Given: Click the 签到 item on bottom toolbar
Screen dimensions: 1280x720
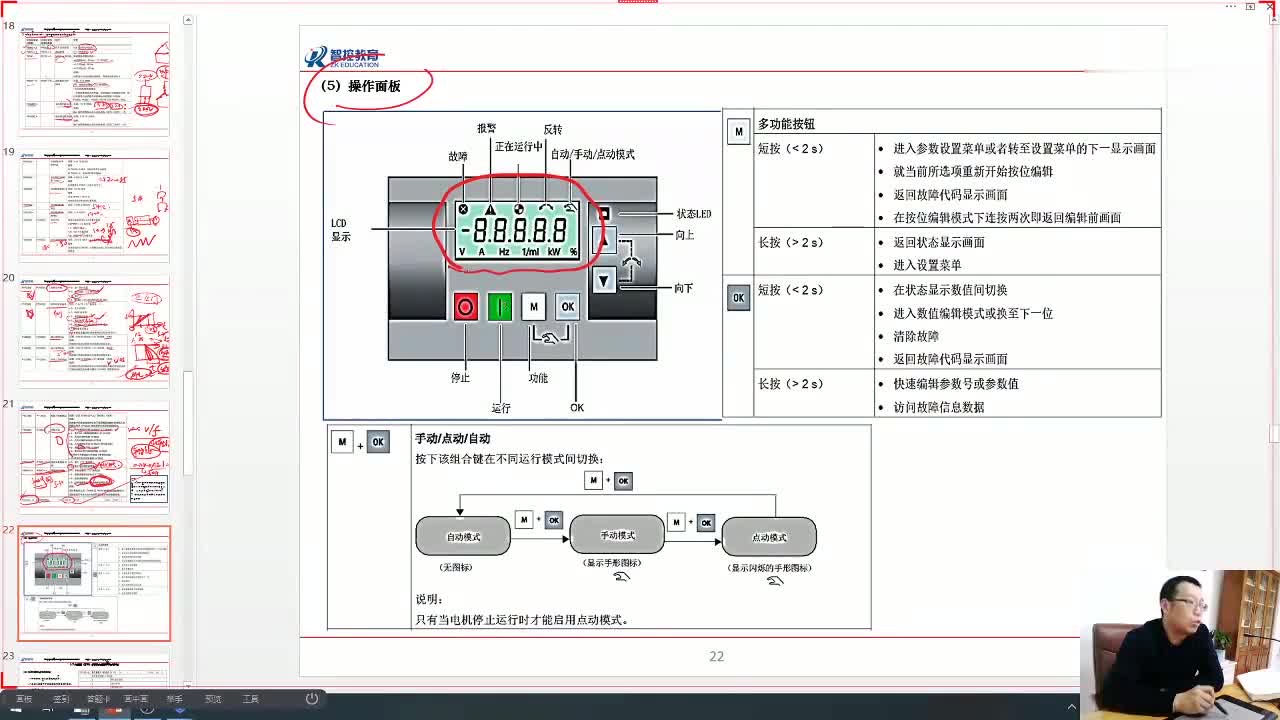Looking at the screenshot, I should click(x=61, y=699).
